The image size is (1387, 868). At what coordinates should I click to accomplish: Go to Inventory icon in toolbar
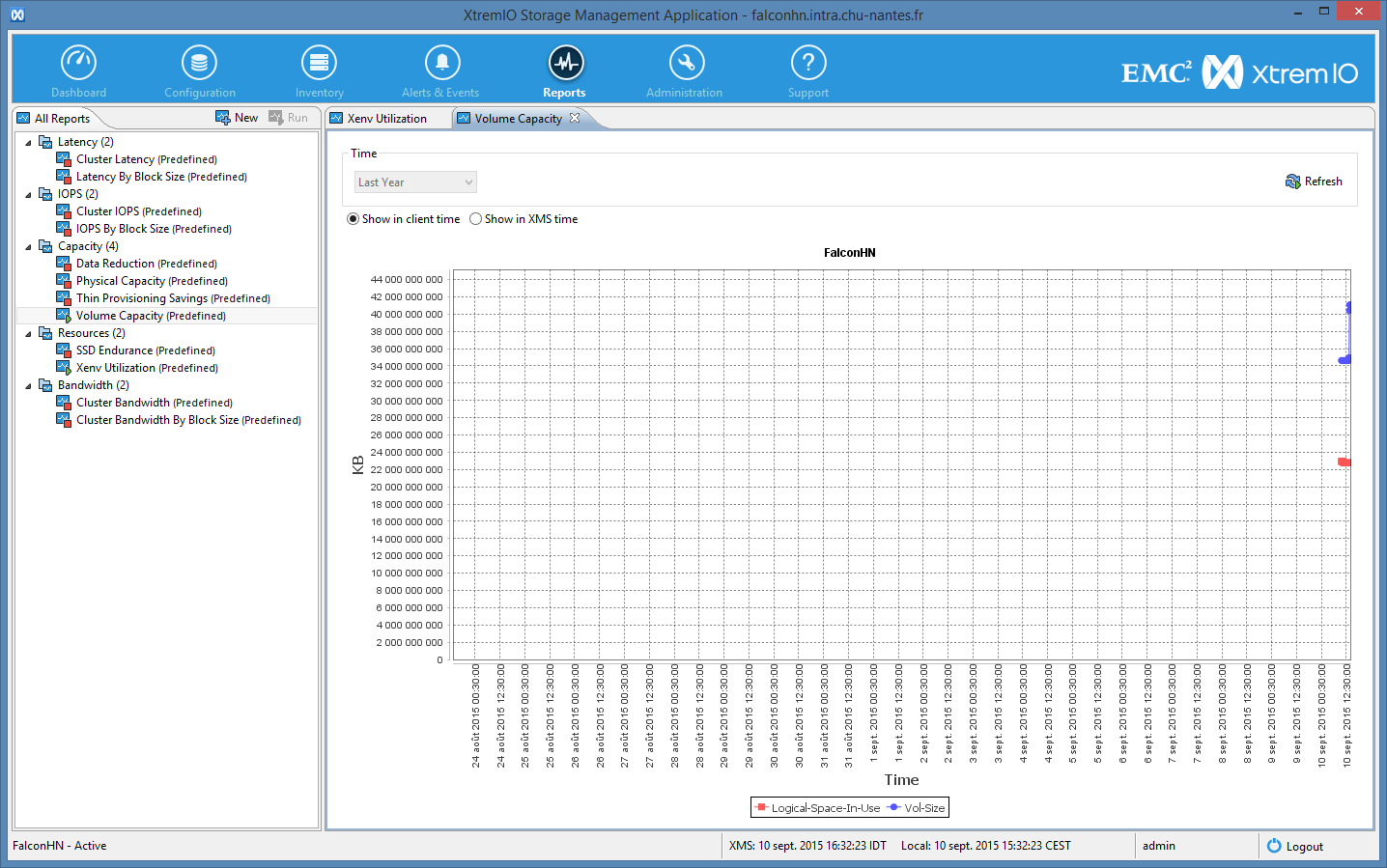319,63
